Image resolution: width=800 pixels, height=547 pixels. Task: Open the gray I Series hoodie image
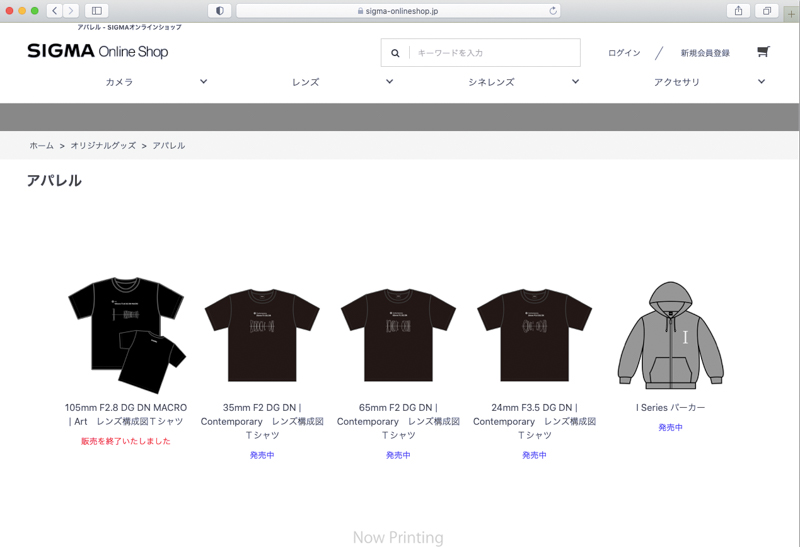(670, 335)
